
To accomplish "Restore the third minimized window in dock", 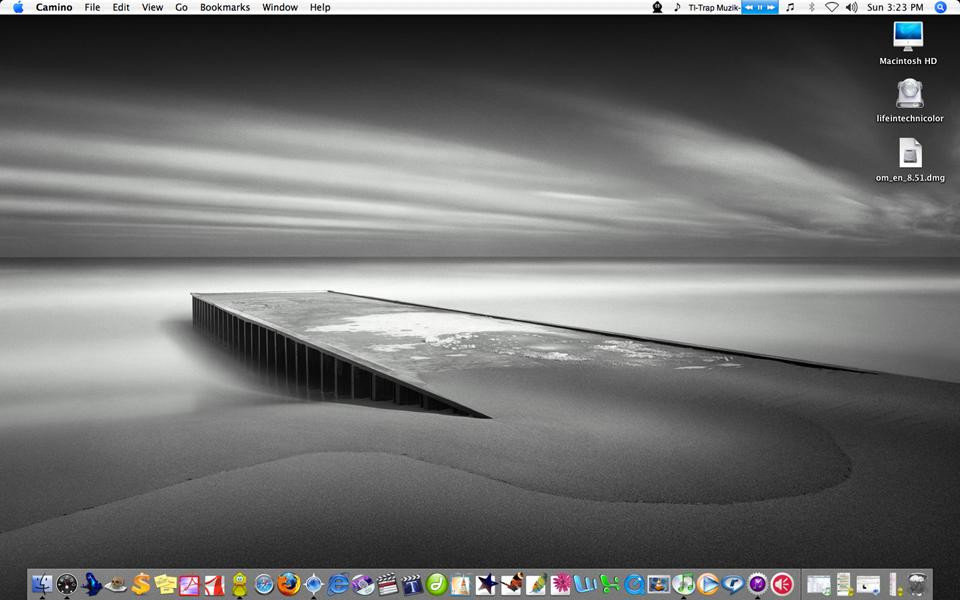I will point(868,585).
